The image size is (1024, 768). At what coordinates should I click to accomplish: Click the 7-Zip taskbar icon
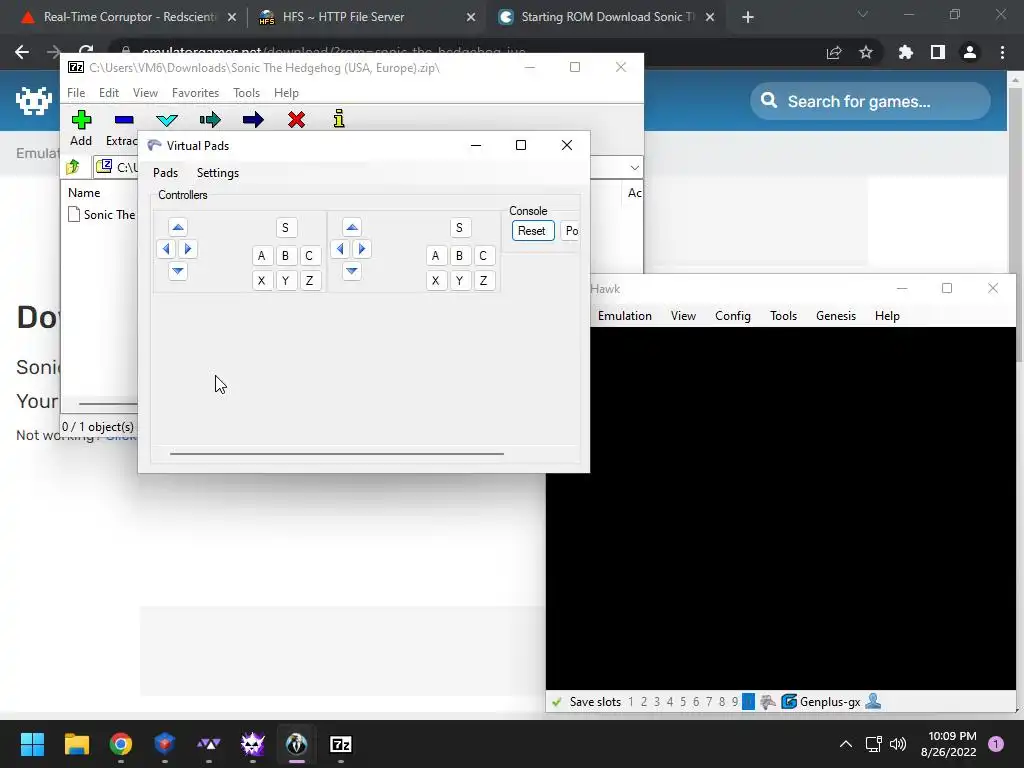pos(340,744)
